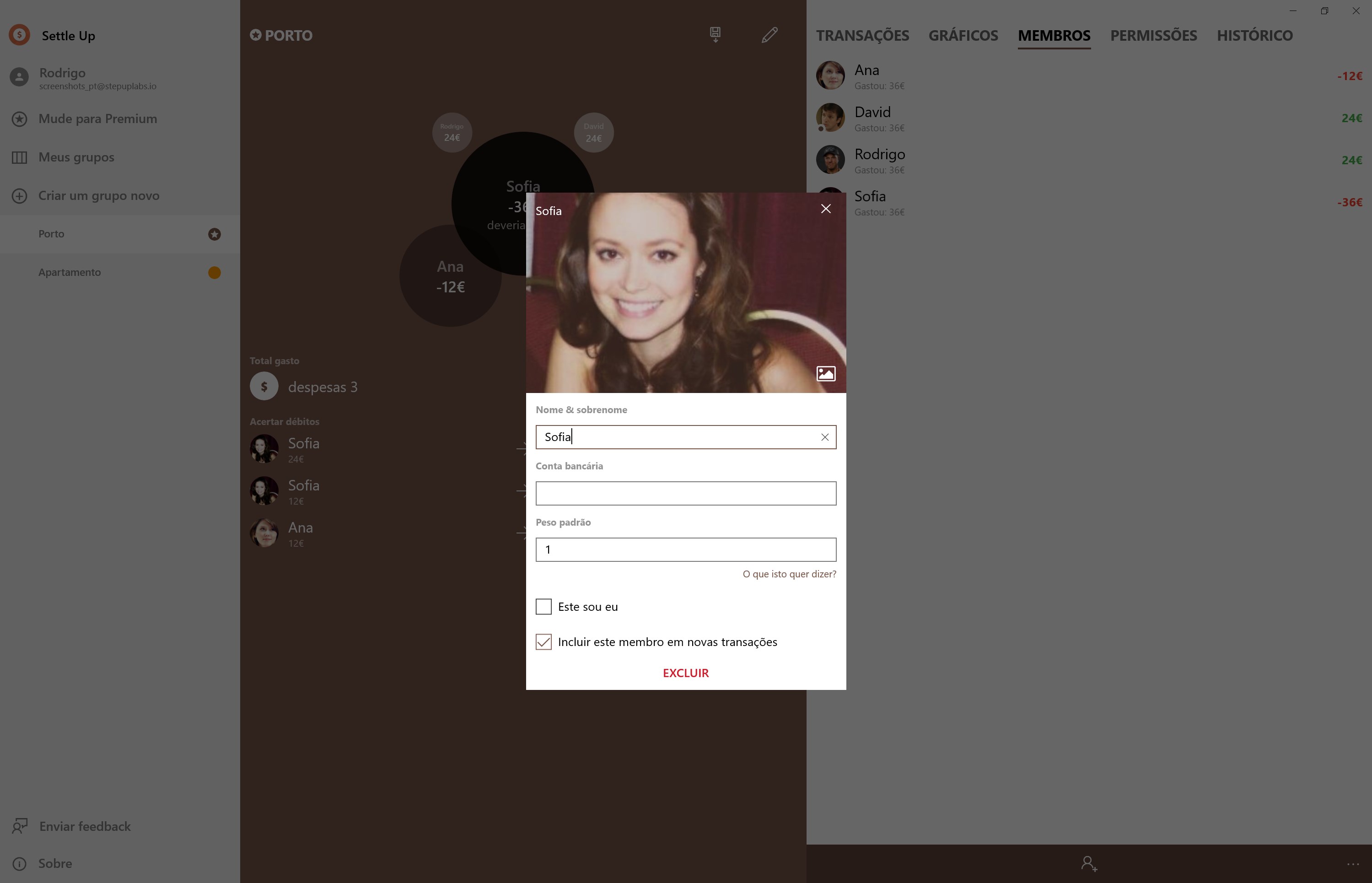Click the dollar icon beside despesas 3
1372x883 pixels.
[x=264, y=387]
